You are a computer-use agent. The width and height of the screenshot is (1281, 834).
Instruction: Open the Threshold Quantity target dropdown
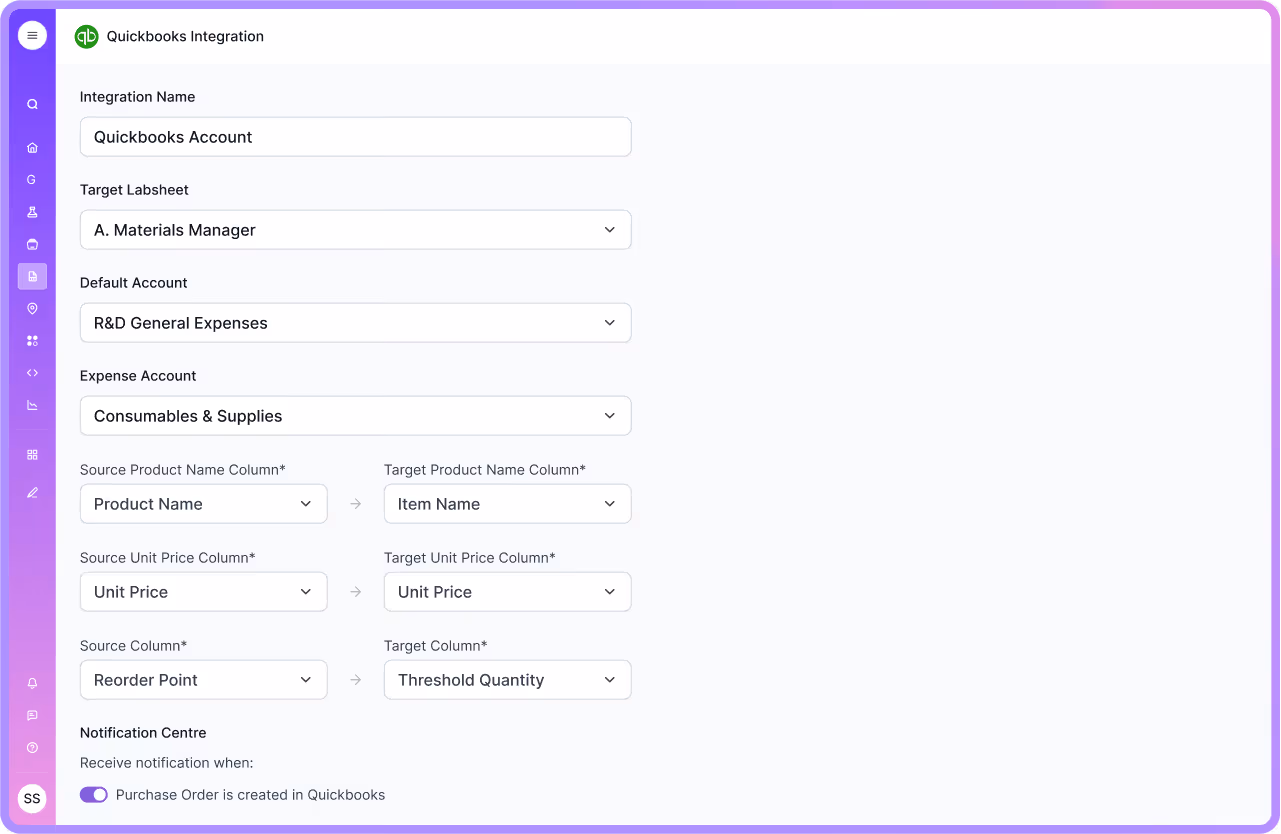point(508,680)
